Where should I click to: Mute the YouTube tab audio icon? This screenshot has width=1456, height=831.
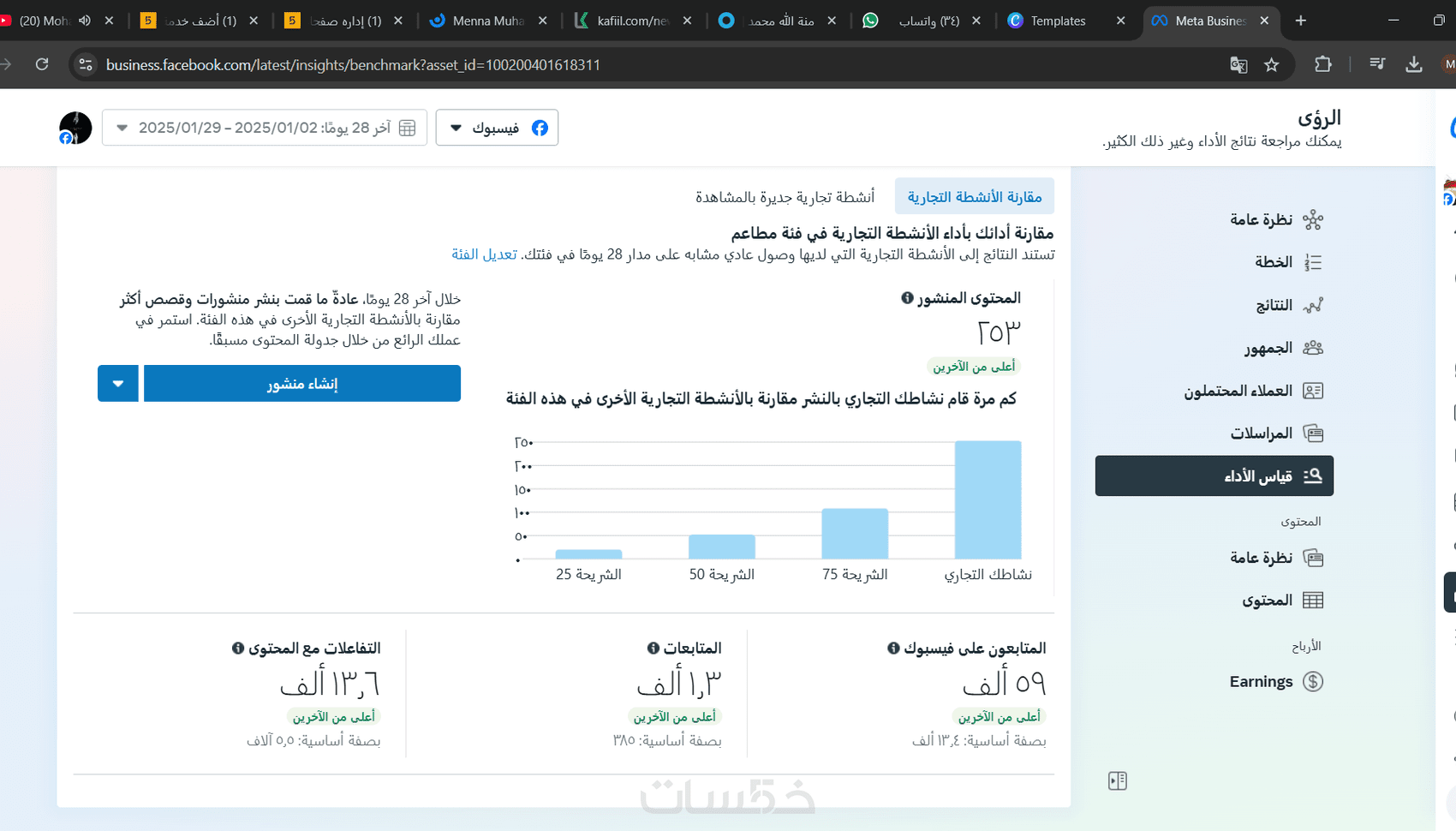(85, 21)
